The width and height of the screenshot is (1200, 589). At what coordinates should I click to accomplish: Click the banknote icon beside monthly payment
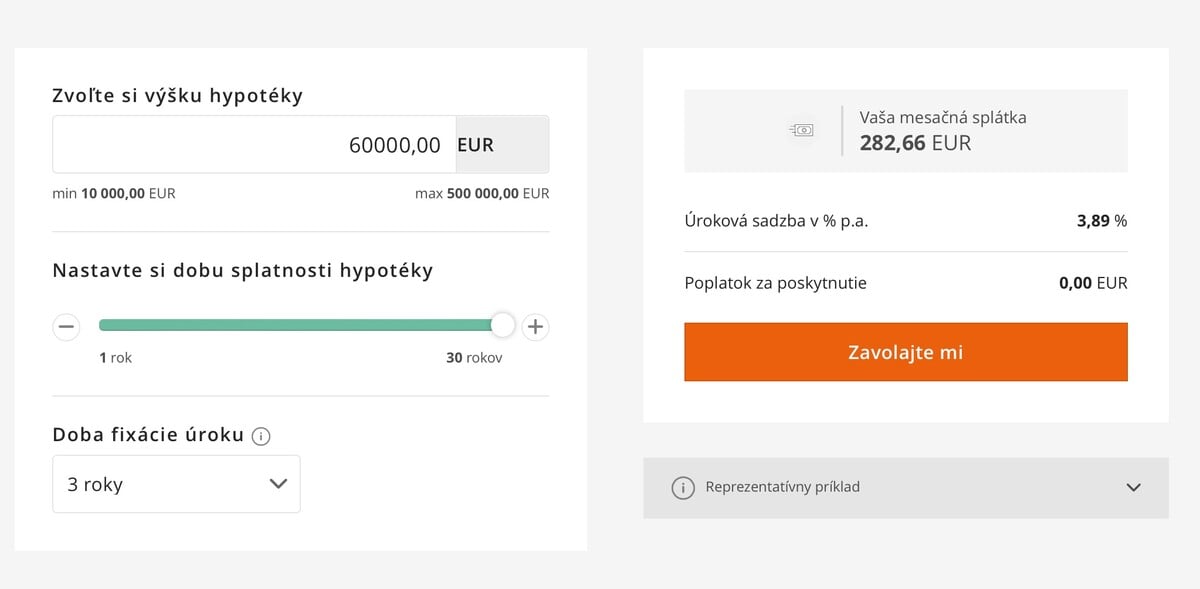[800, 129]
